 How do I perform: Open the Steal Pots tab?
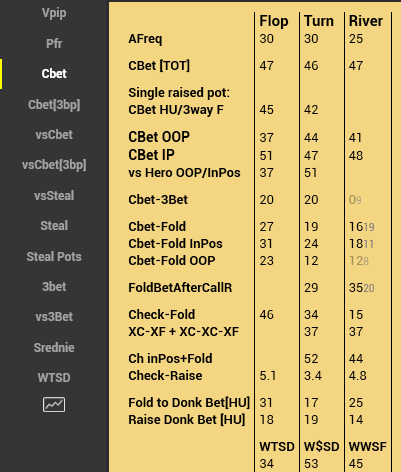click(54, 257)
